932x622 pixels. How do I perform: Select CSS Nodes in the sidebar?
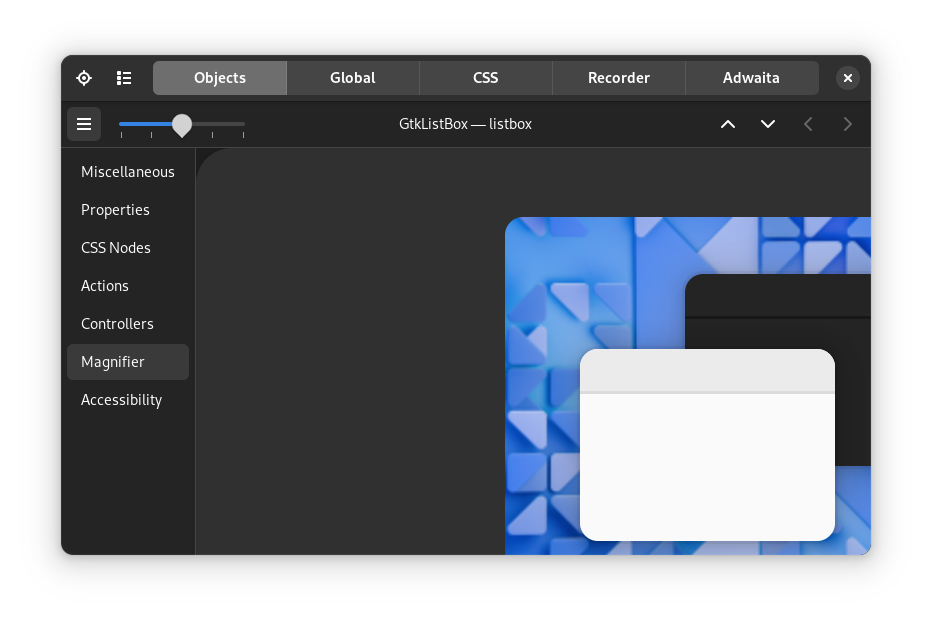tap(116, 248)
